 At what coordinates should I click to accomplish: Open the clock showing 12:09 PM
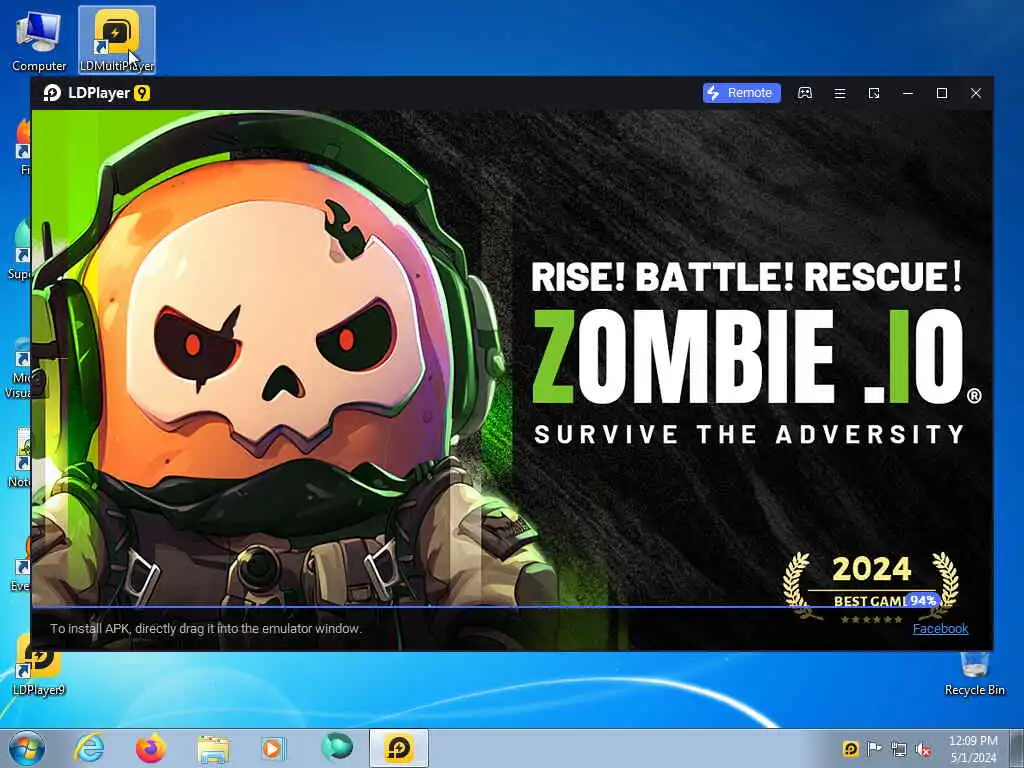pos(973,749)
